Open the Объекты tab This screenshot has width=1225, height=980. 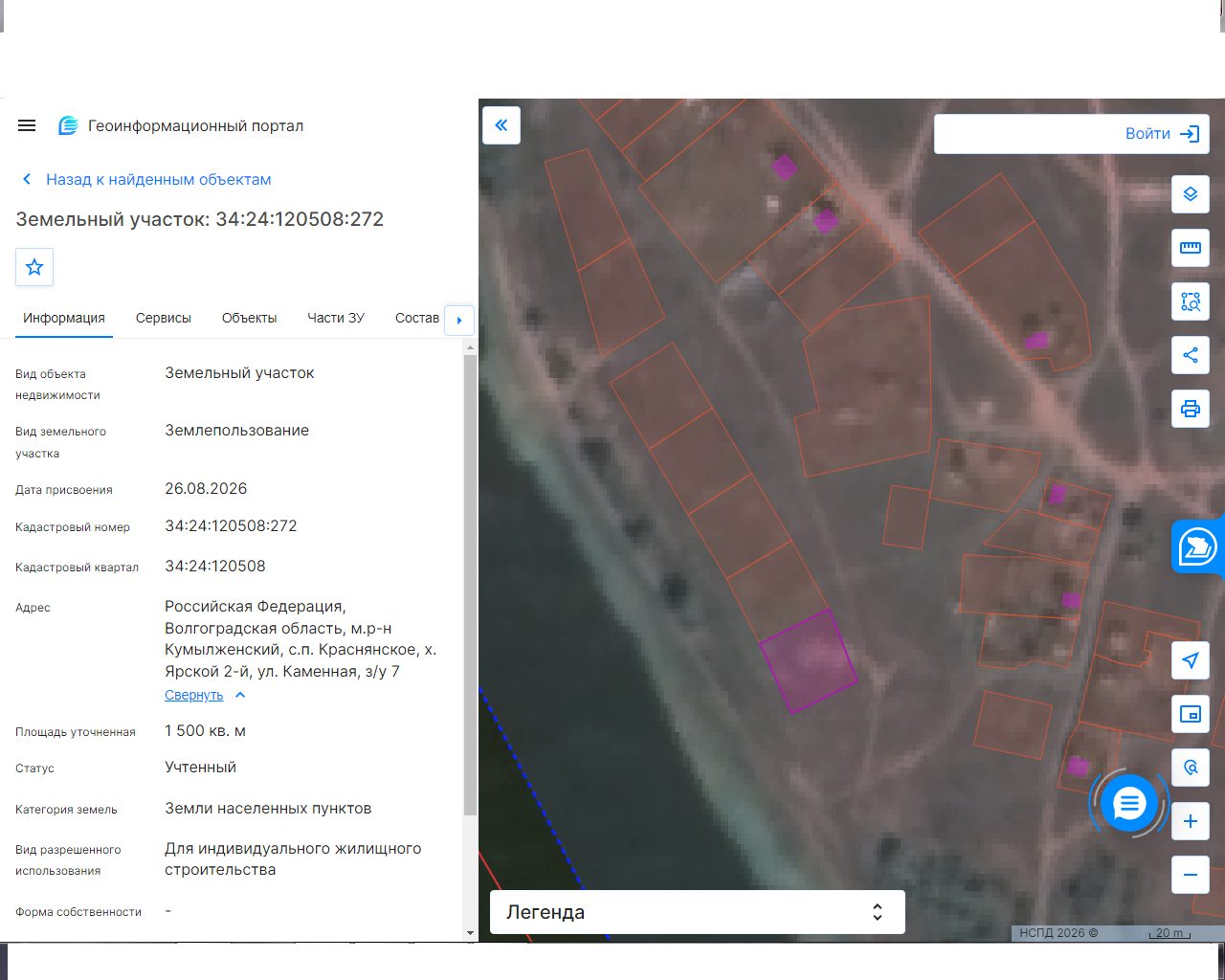tap(250, 318)
